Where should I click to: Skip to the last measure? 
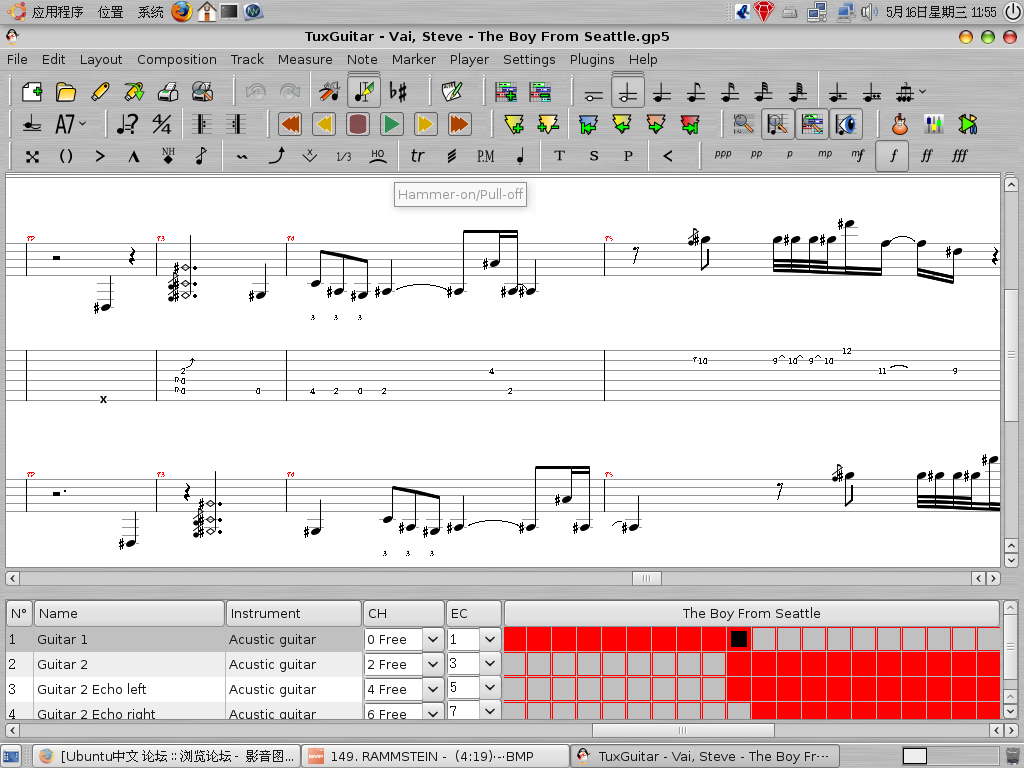pyautogui.click(x=459, y=124)
